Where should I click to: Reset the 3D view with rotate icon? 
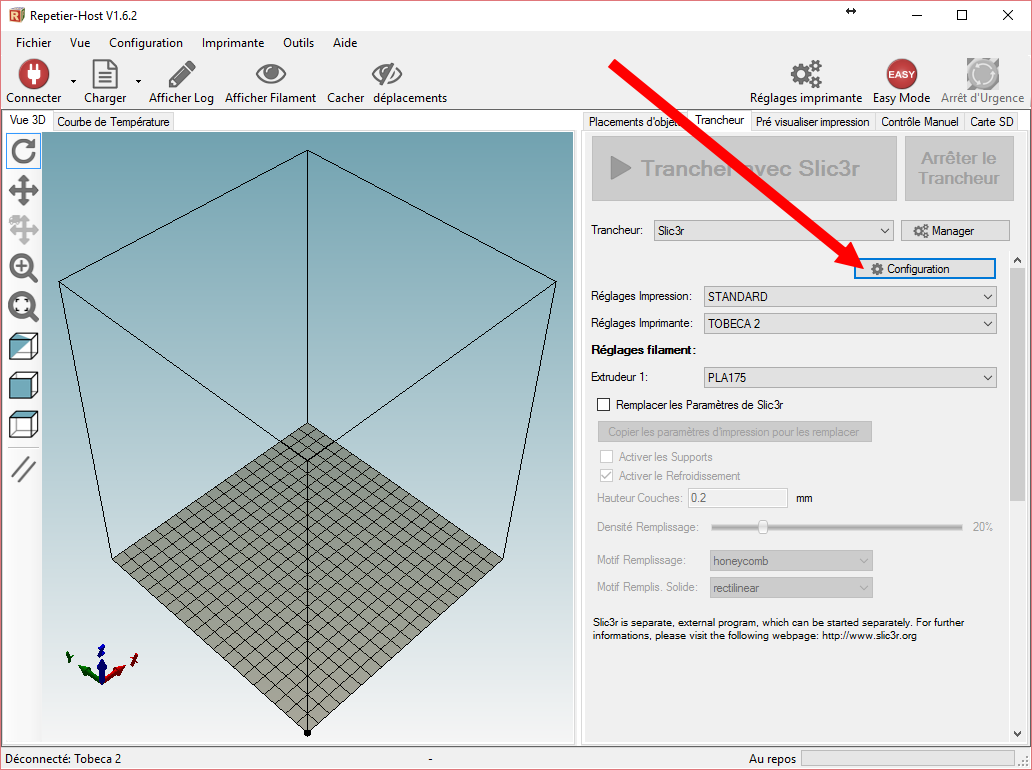[24, 151]
